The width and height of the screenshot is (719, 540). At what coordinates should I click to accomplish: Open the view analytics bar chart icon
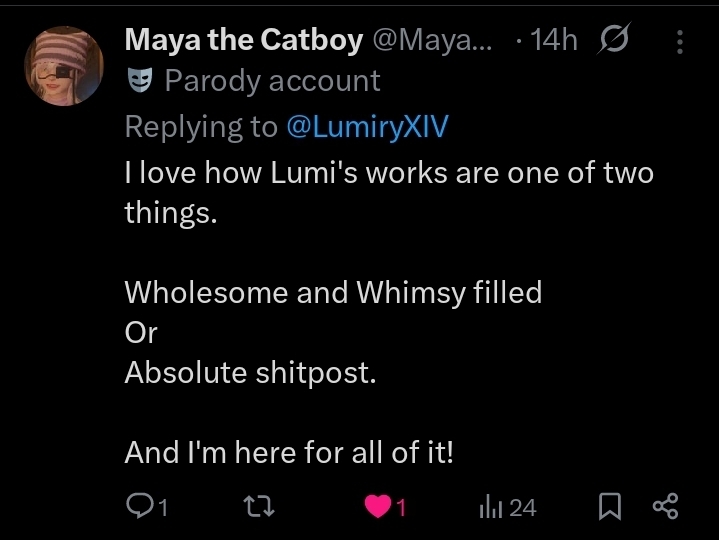coord(491,507)
